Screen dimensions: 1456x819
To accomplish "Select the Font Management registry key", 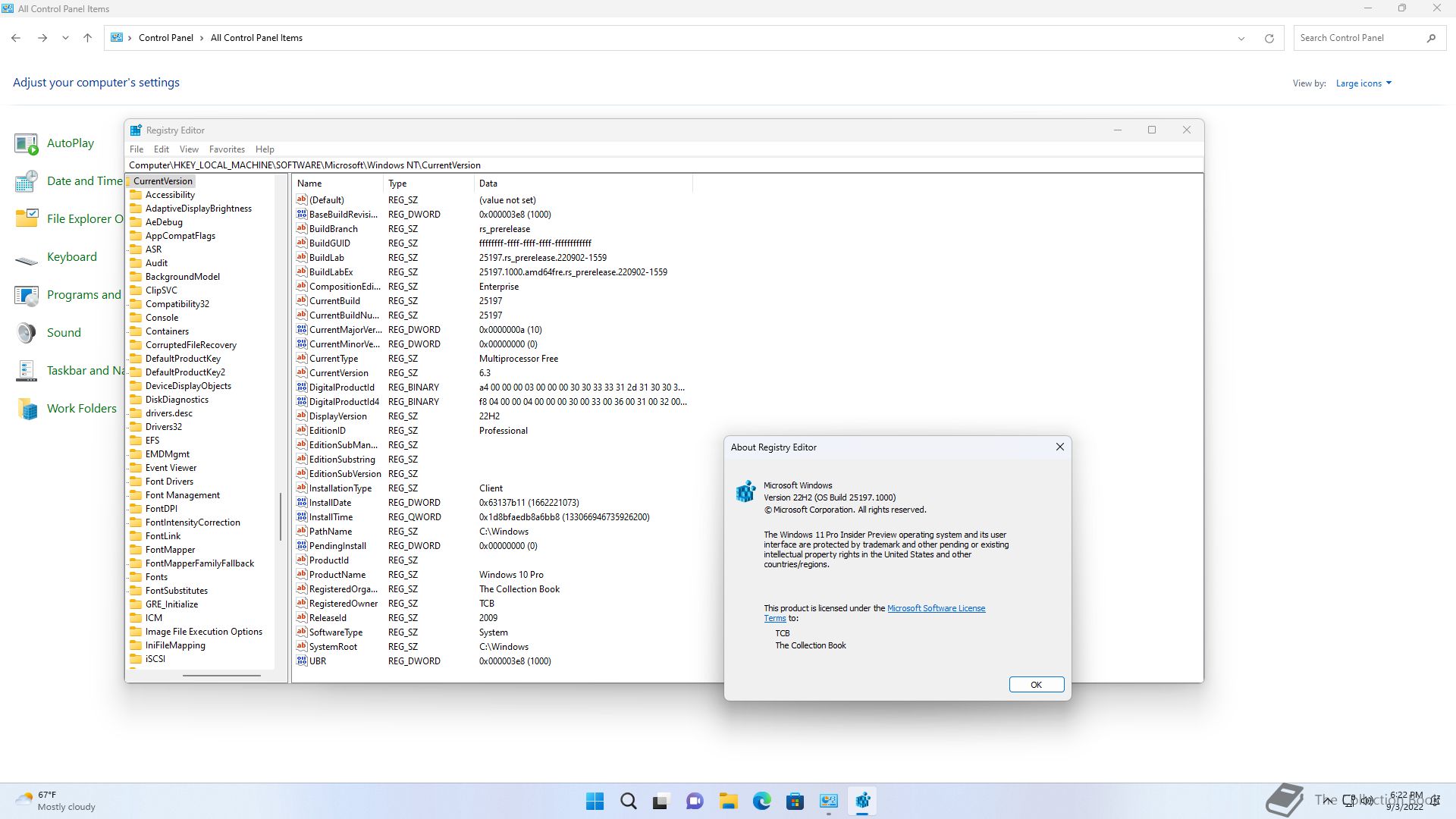I will (182, 495).
